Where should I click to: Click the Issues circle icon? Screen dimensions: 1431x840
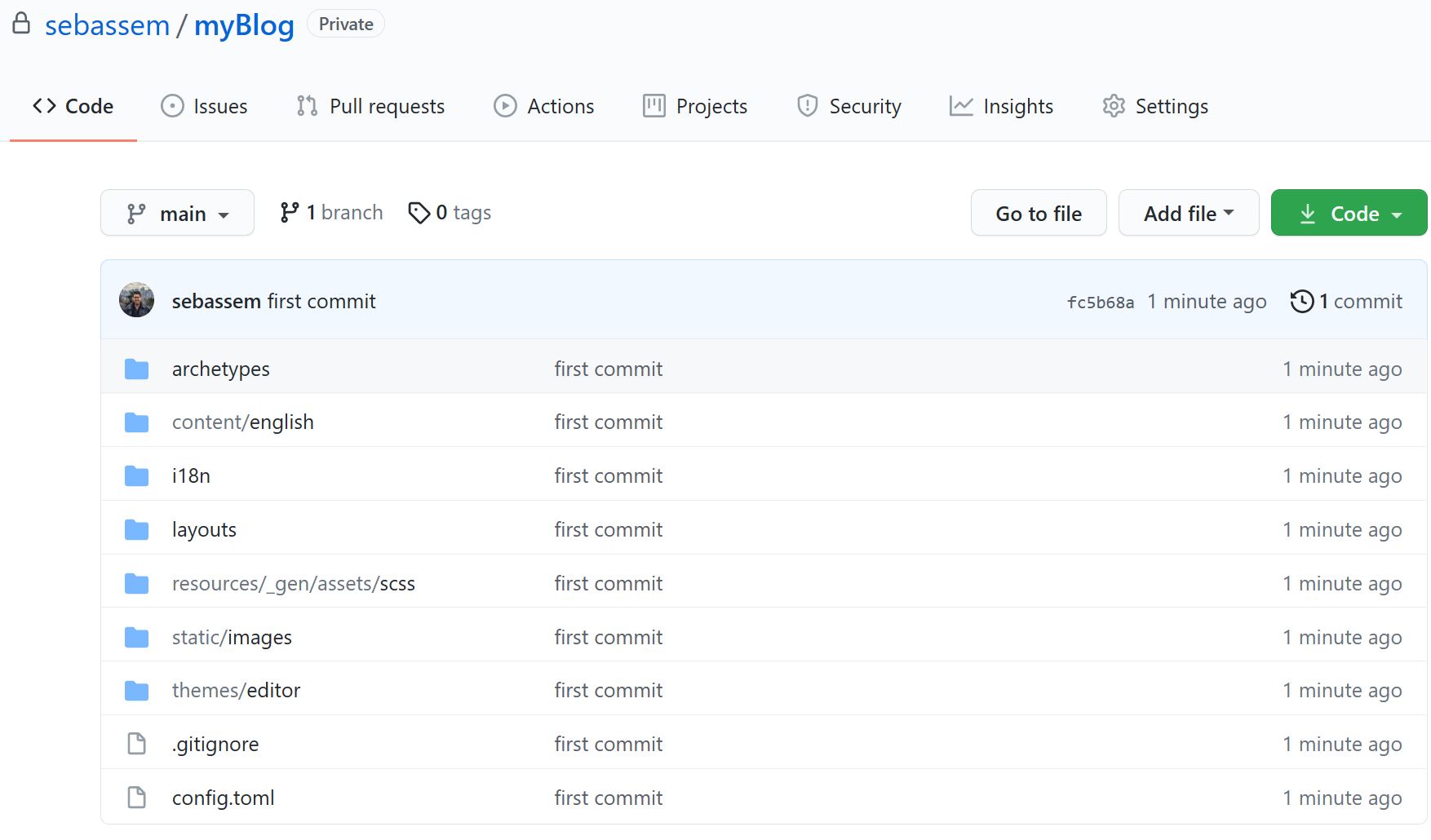pyautogui.click(x=172, y=106)
